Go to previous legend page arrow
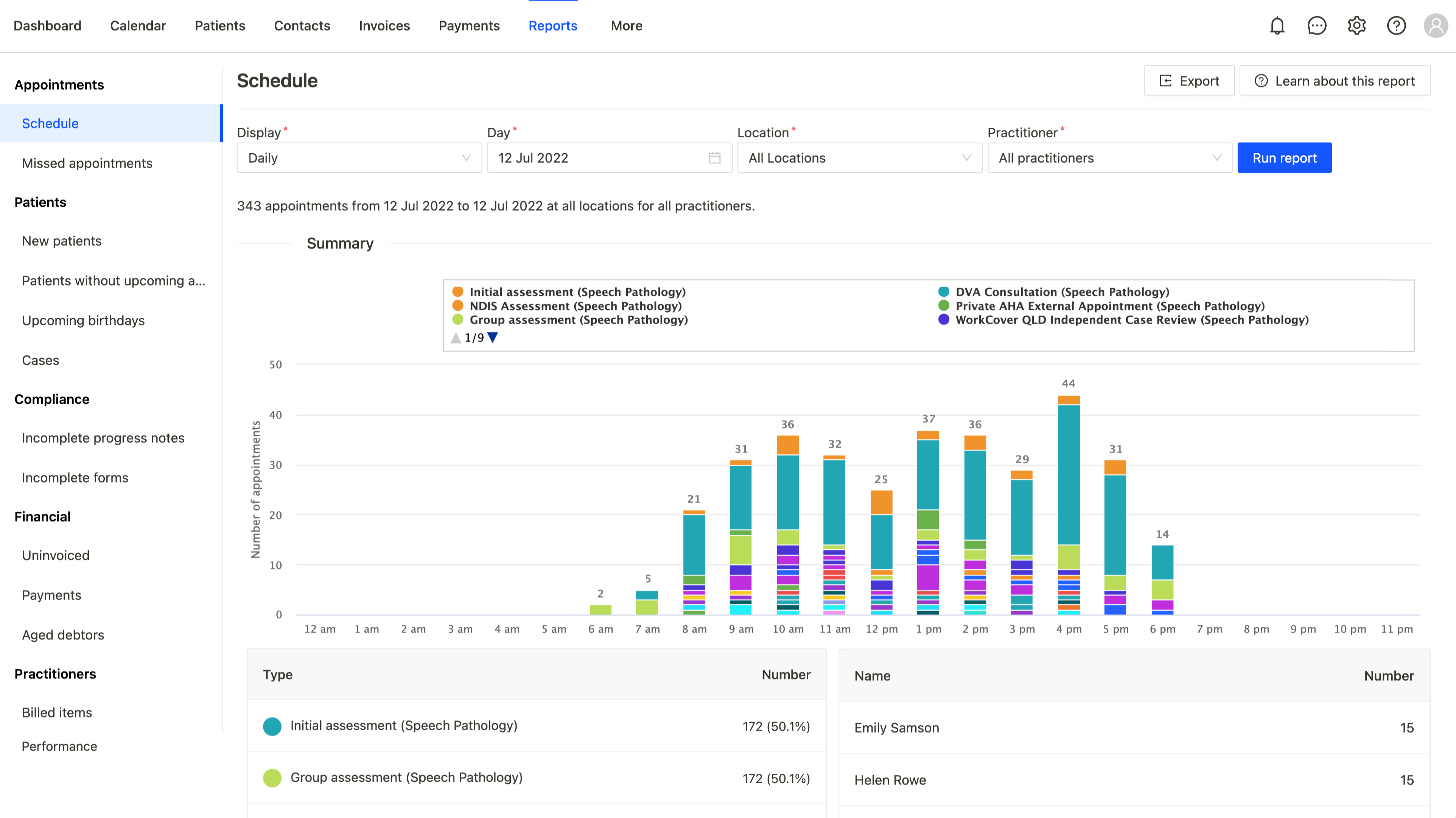Image resolution: width=1456 pixels, height=818 pixels. [x=456, y=337]
